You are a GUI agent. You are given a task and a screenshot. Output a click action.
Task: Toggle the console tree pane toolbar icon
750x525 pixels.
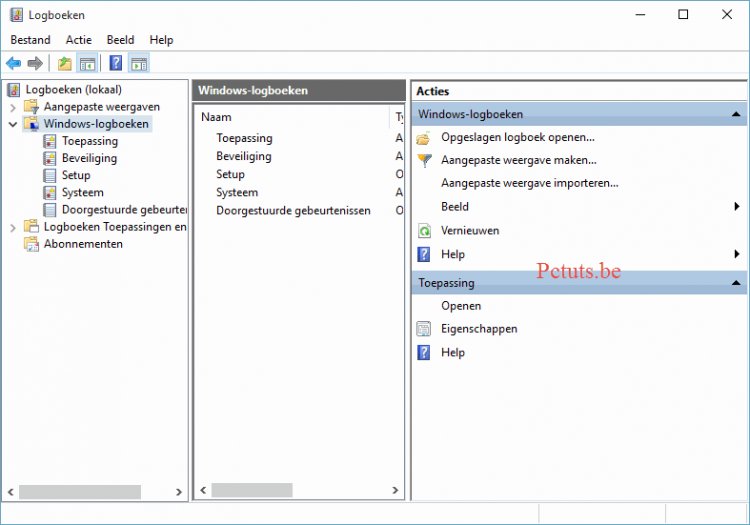click(x=87, y=63)
